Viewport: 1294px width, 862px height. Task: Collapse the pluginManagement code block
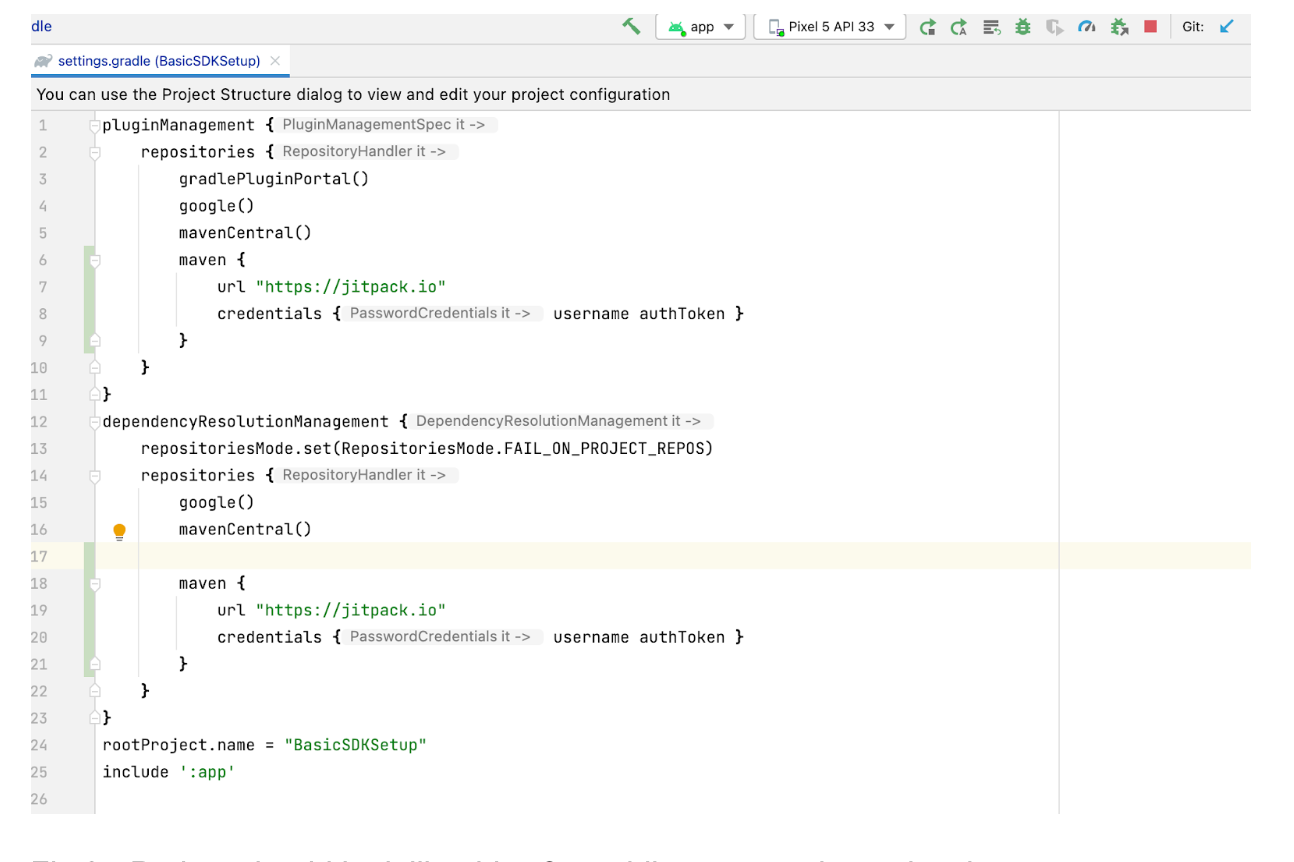[x=93, y=124]
